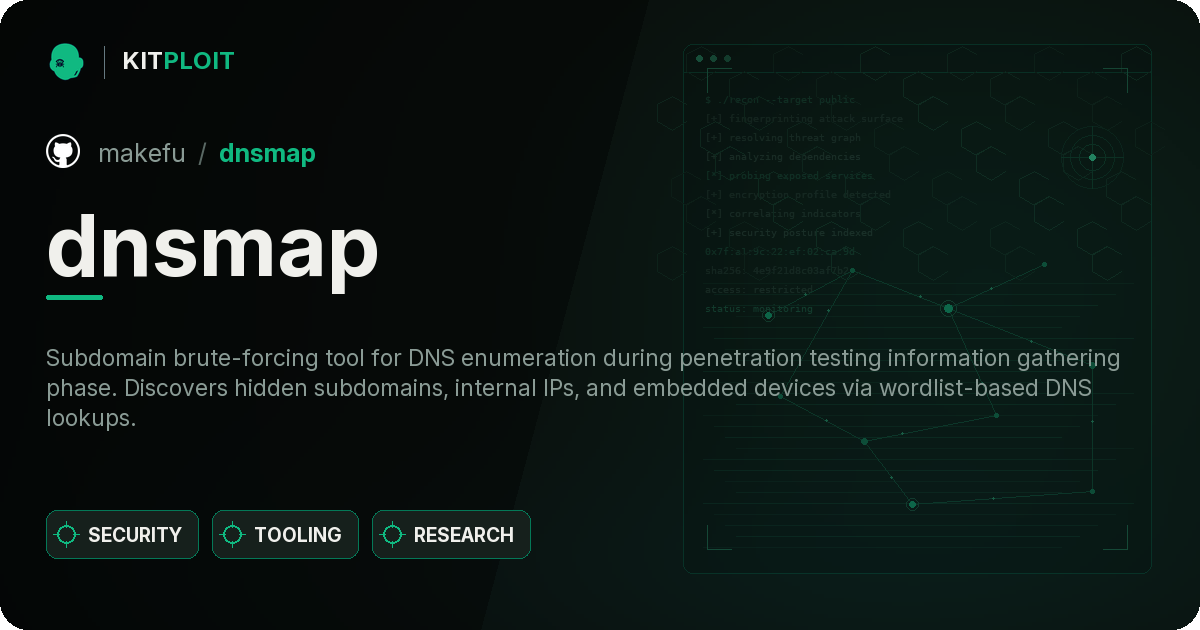This screenshot has width=1200, height=630.
Task: Click the TOOLING tag badge
Action: (x=285, y=535)
